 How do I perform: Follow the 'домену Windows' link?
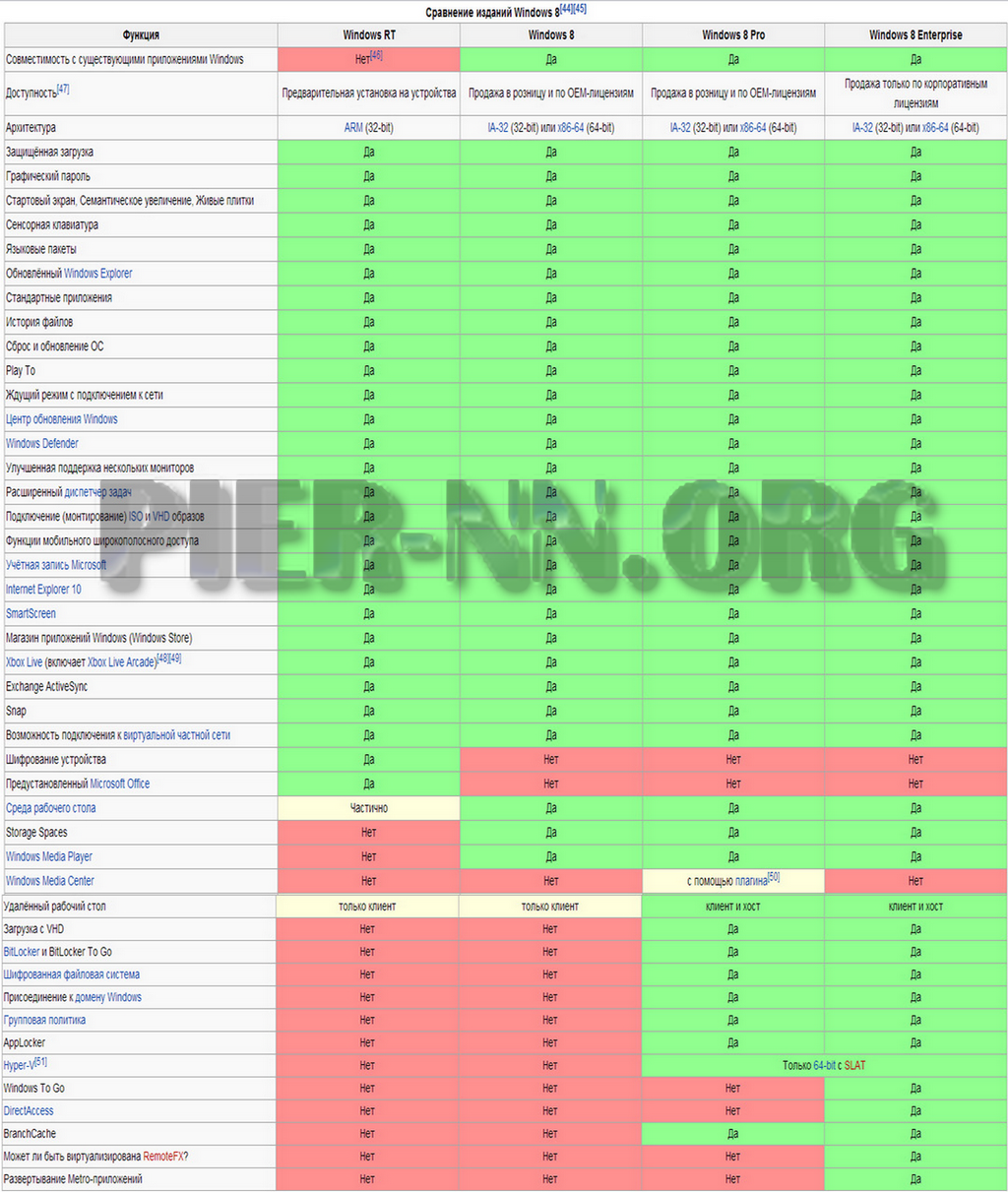pos(109,998)
